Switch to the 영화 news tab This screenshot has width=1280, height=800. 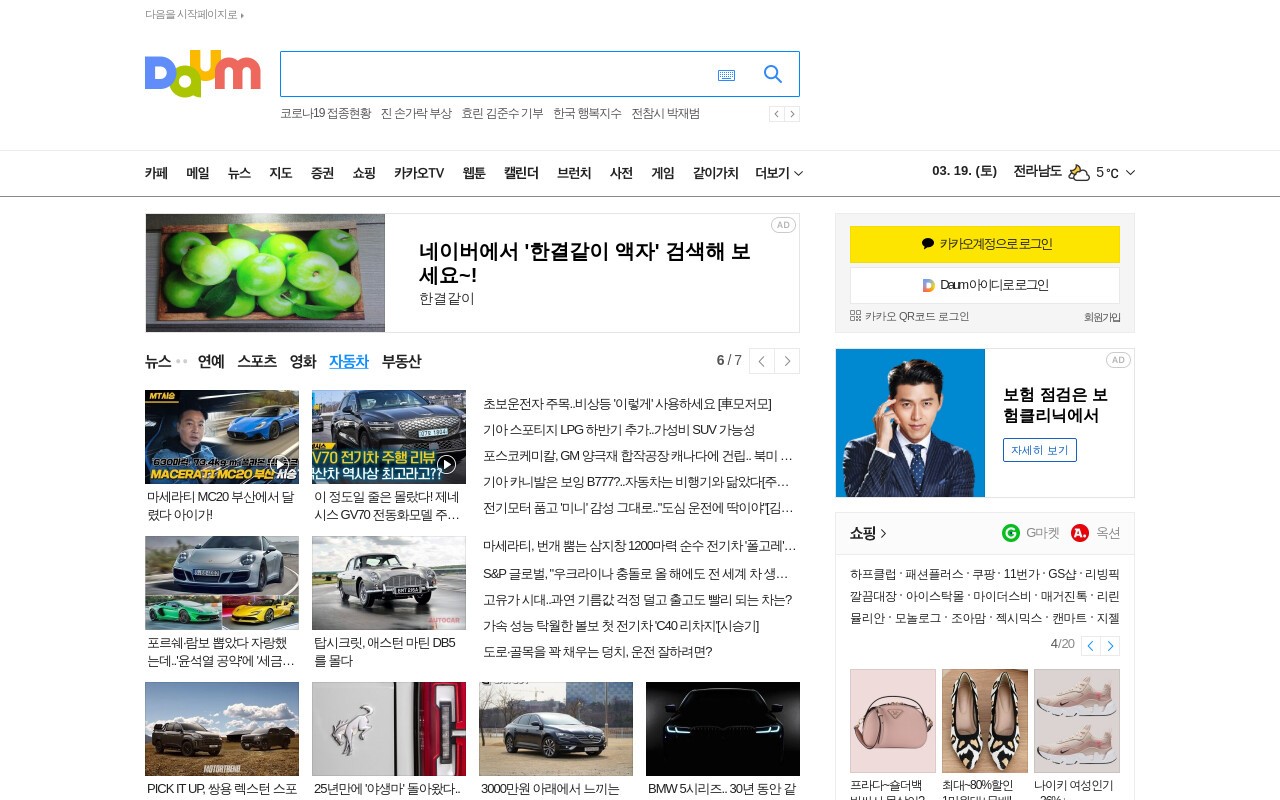[x=303, y=361]
